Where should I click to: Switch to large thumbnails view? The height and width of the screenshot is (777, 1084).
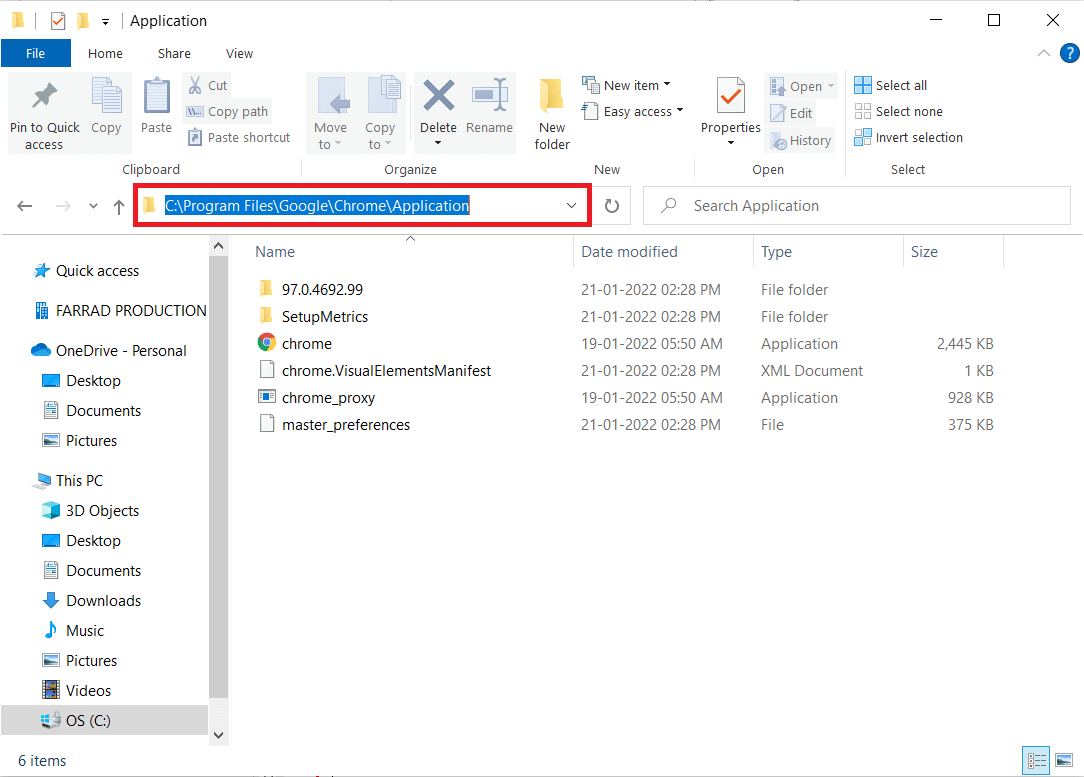1062,761
